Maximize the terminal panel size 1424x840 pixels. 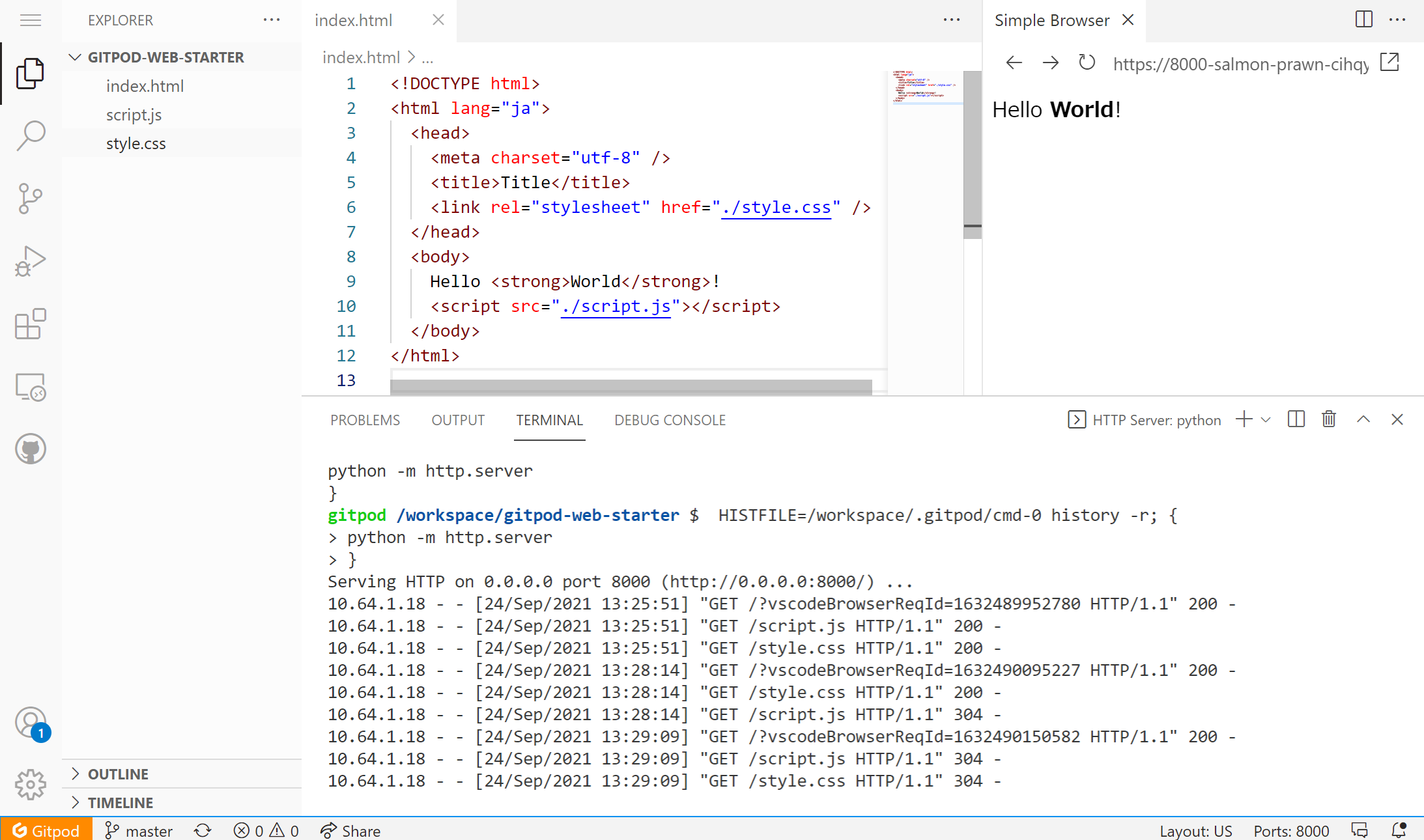(x=1363, y=419)
